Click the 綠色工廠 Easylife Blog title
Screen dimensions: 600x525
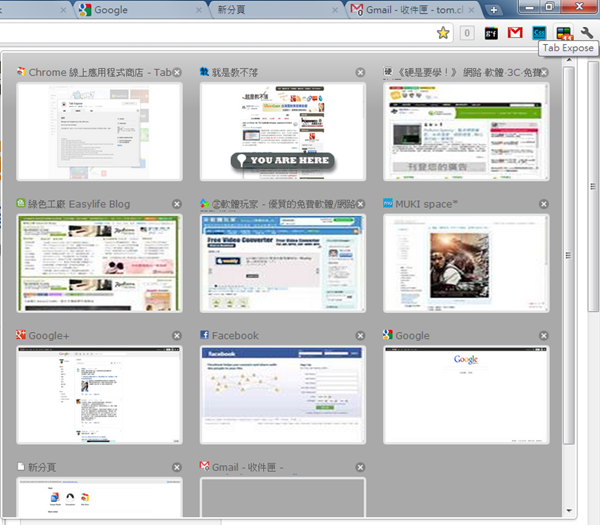coord(79,204)
